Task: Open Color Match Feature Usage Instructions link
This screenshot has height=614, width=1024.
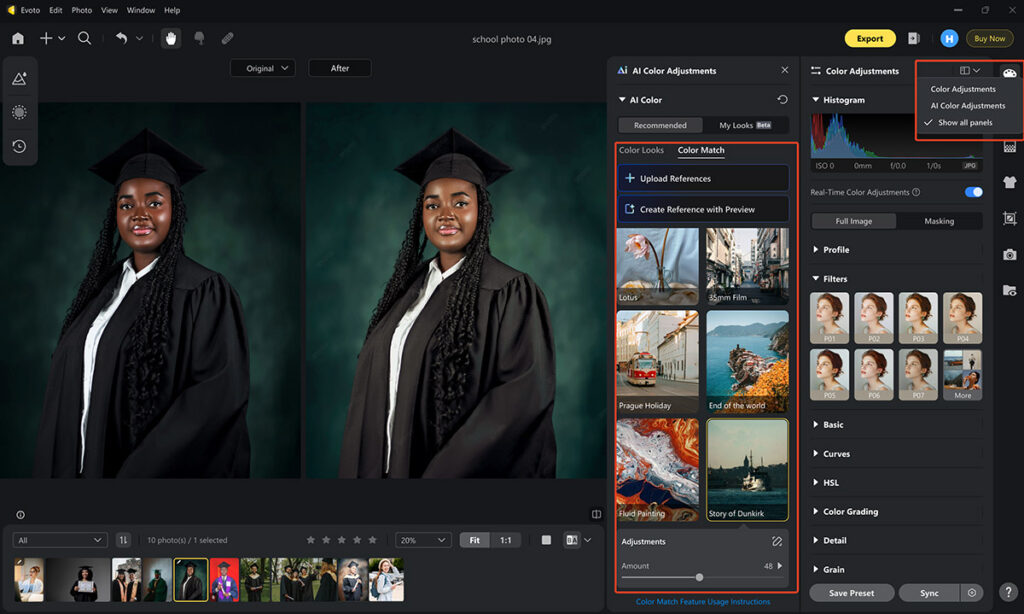Action: point(703,602)
